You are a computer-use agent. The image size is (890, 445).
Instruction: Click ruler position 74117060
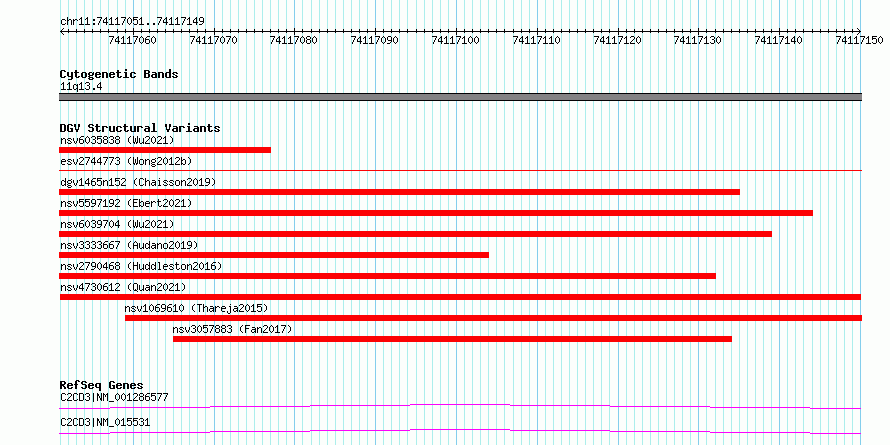pyautogui.click(x=133, y=40)
